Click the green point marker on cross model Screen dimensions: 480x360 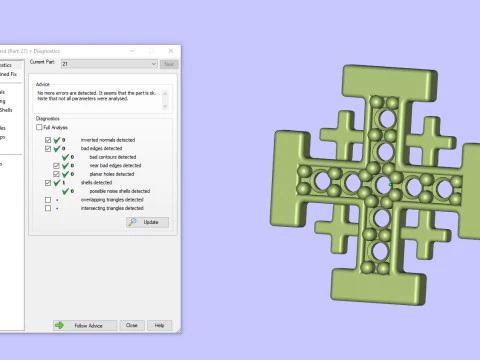click(391, 185)
